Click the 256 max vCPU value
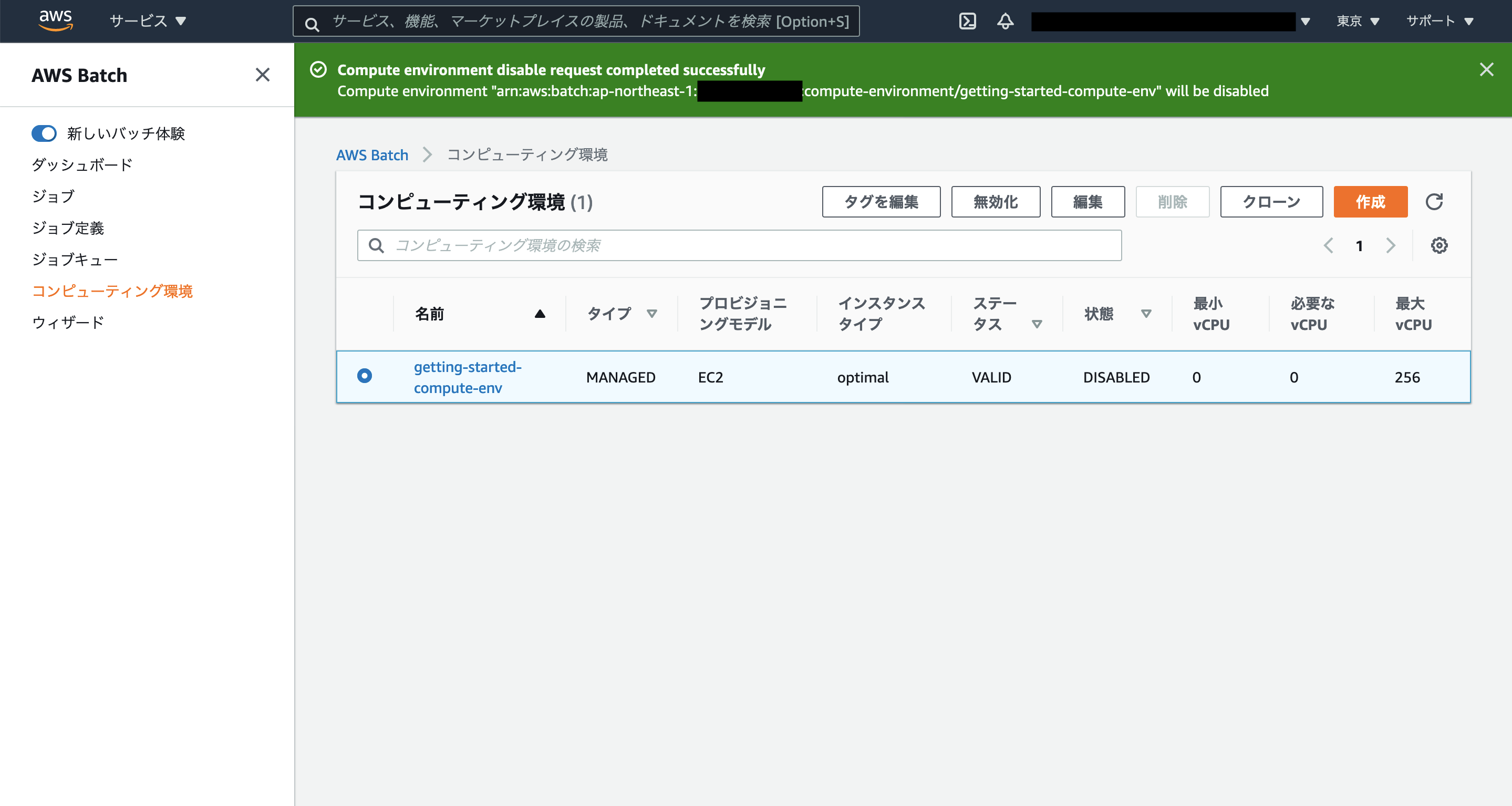The height and width of the screenshot is (806, 1512). click(1407, 377)
